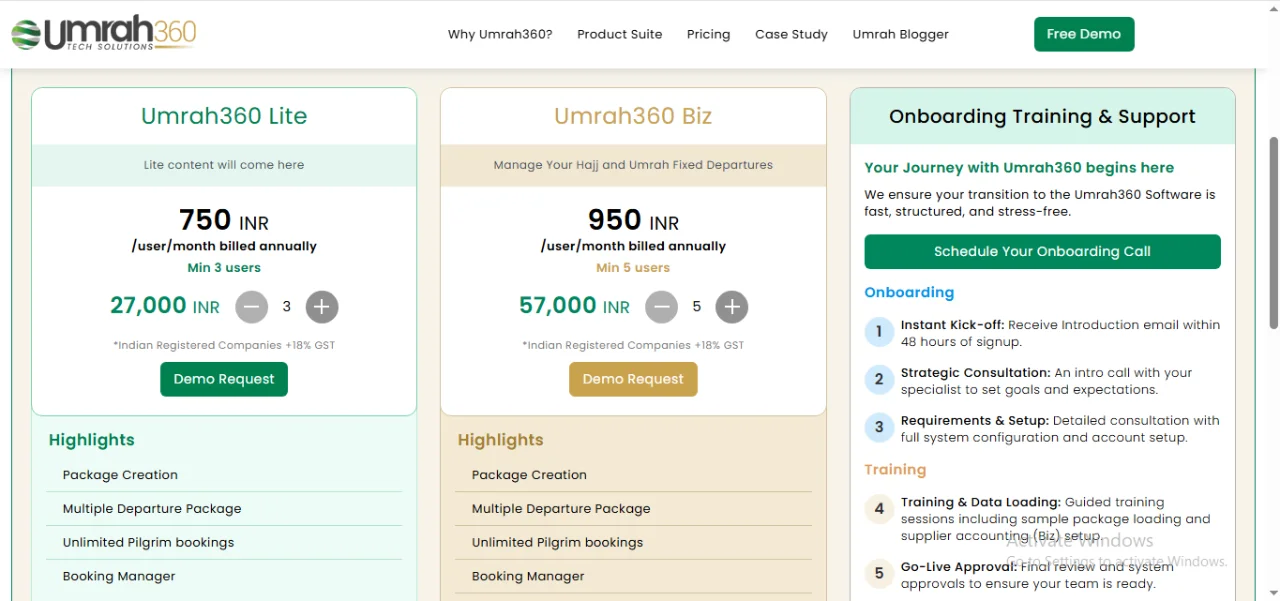Open the Product Suite menu
This screenshot has height=601, width=1280.
[620, 34]
